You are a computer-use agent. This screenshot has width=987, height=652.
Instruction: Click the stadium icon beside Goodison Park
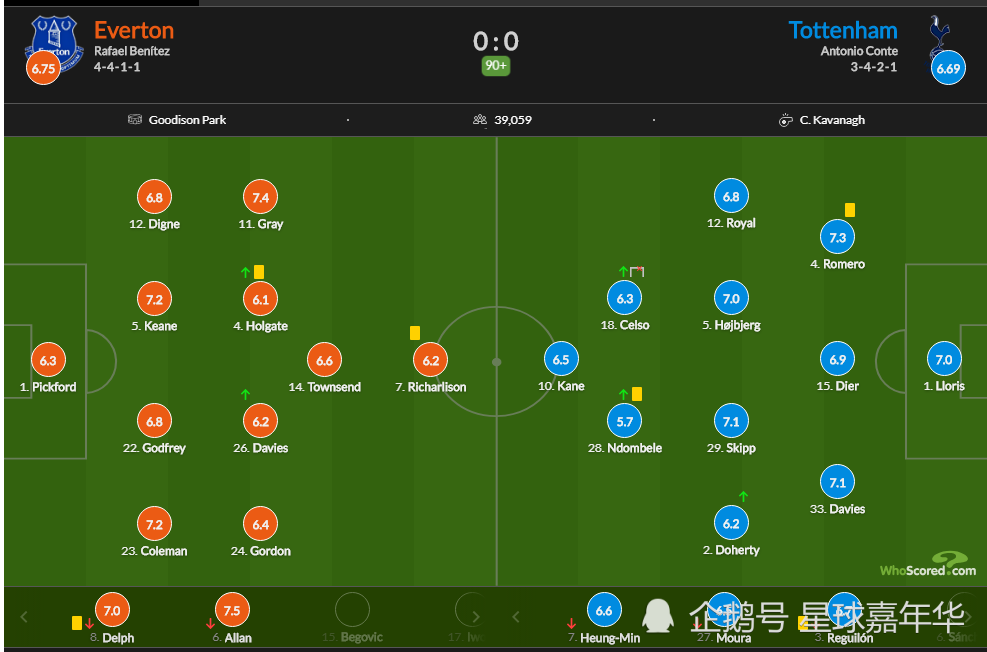(135, 120)
